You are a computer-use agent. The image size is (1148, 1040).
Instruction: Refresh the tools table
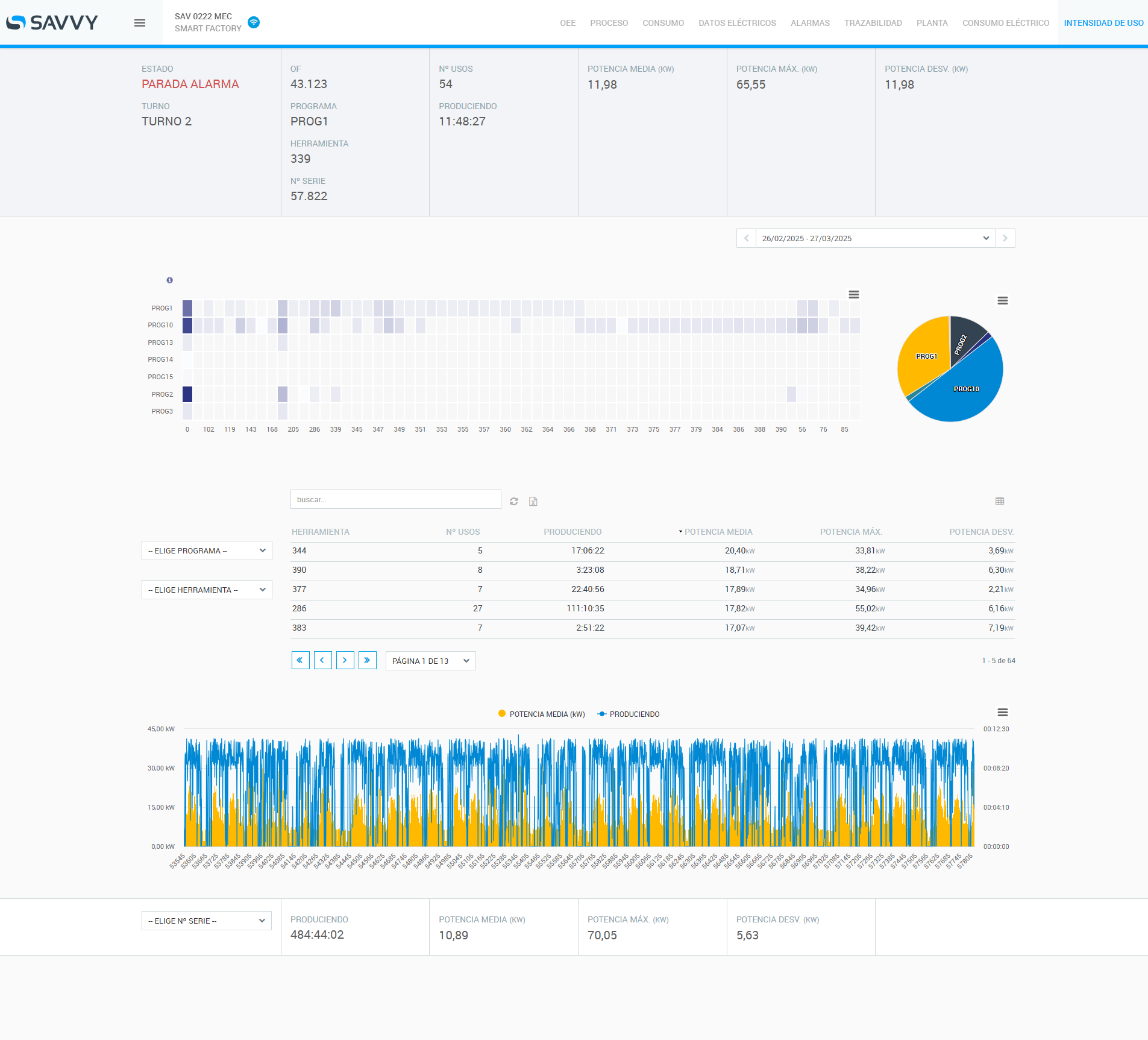pyautogui.click(x=514, y=501)
